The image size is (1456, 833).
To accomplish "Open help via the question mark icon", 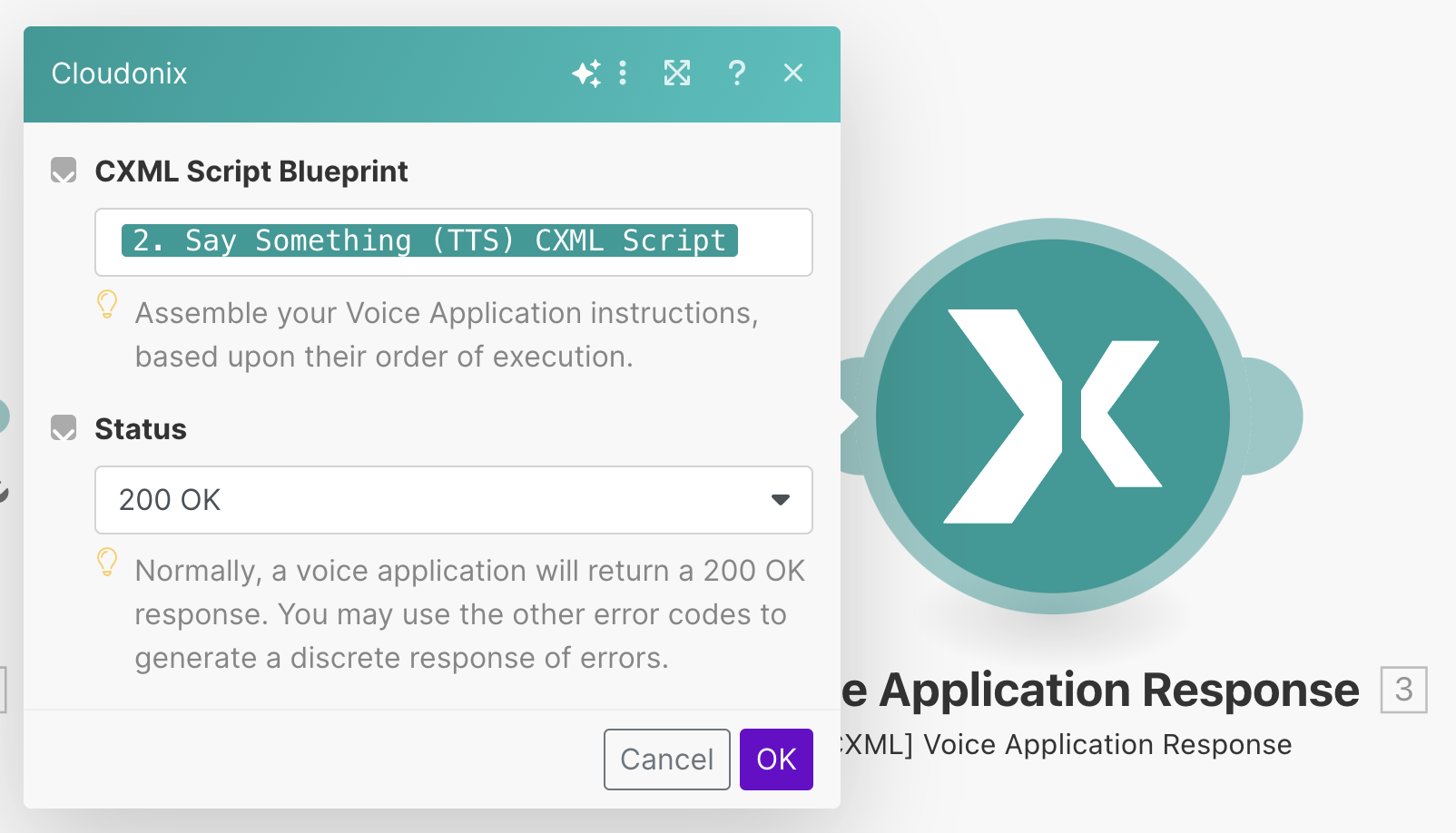I will [x=736, y=73].
